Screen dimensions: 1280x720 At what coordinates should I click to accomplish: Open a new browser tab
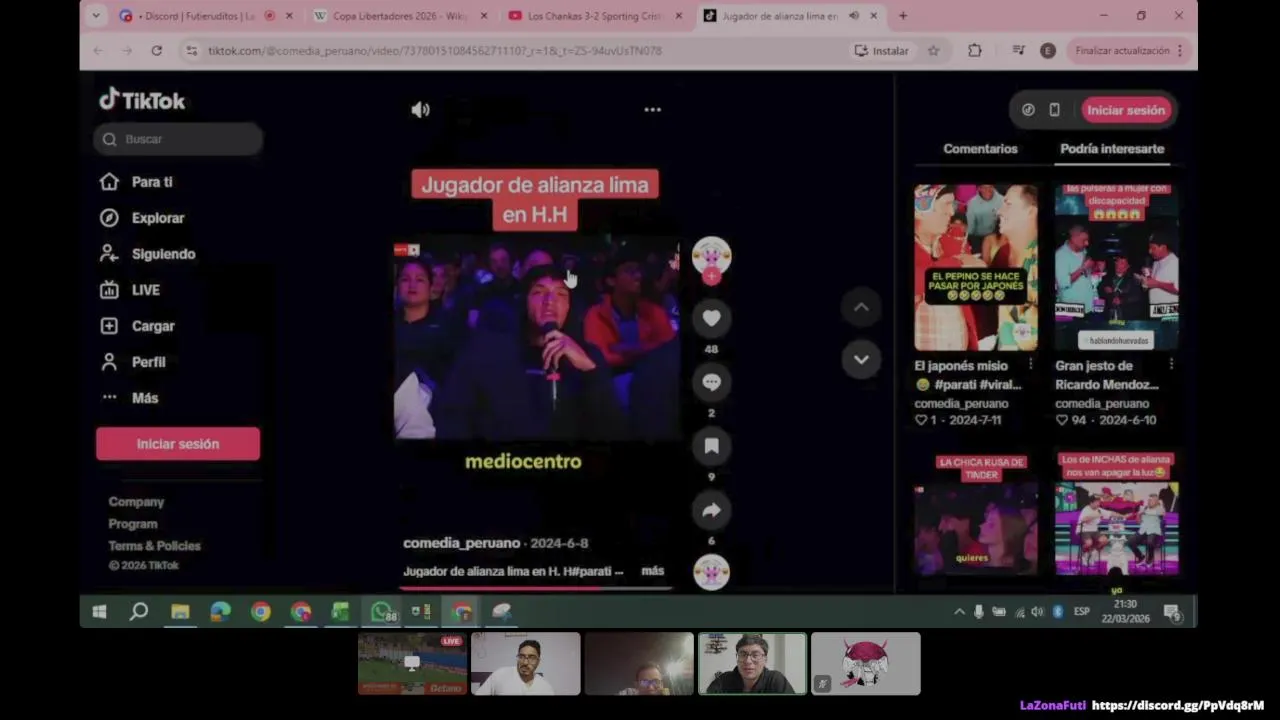click(903, 16)
